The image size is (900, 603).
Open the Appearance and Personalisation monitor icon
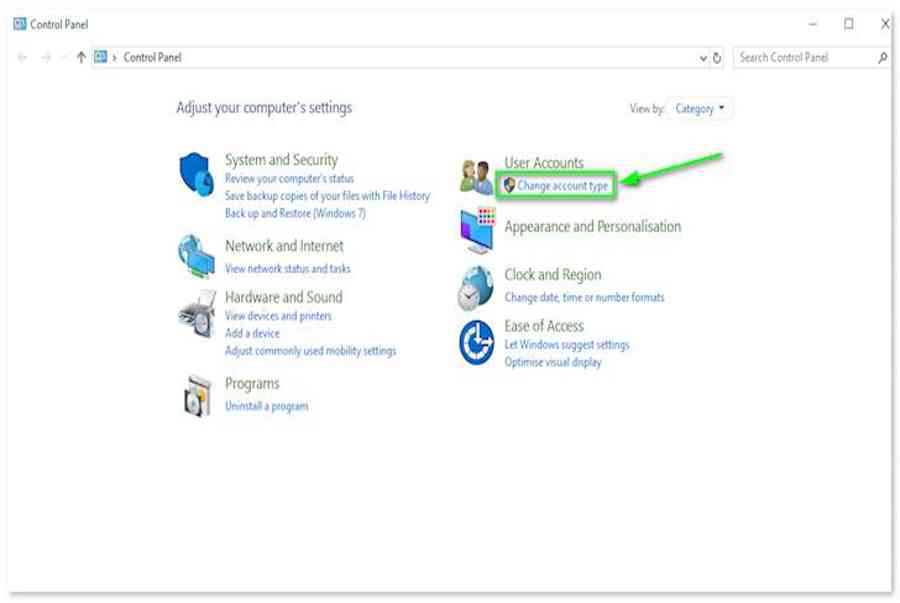tap(478, 231)
